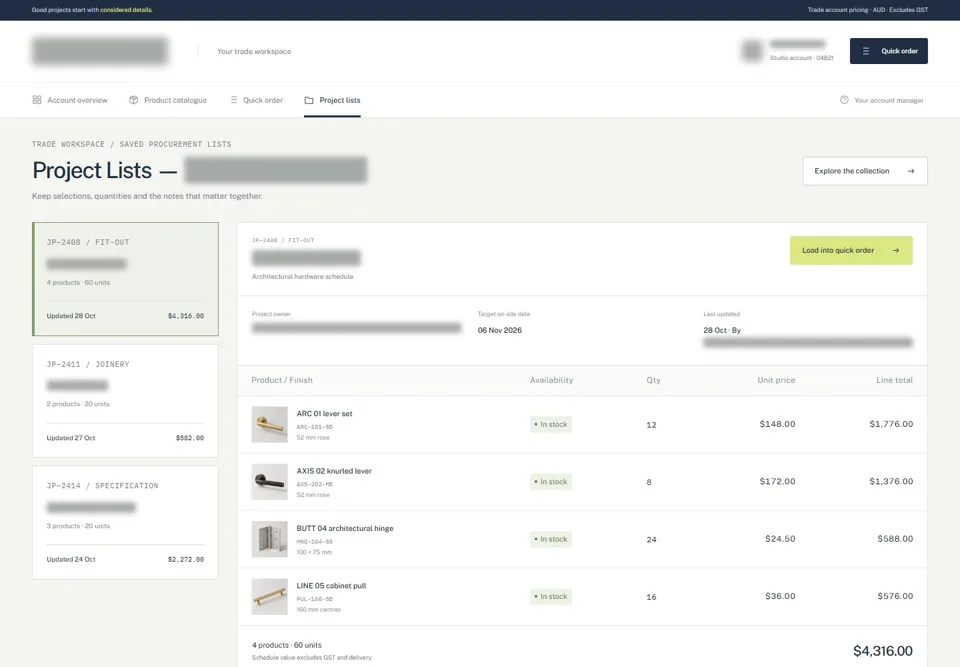The image size is (960, 667).
Task: Click the LINE 05 cabinet pull name
Action: coord(331,586)
